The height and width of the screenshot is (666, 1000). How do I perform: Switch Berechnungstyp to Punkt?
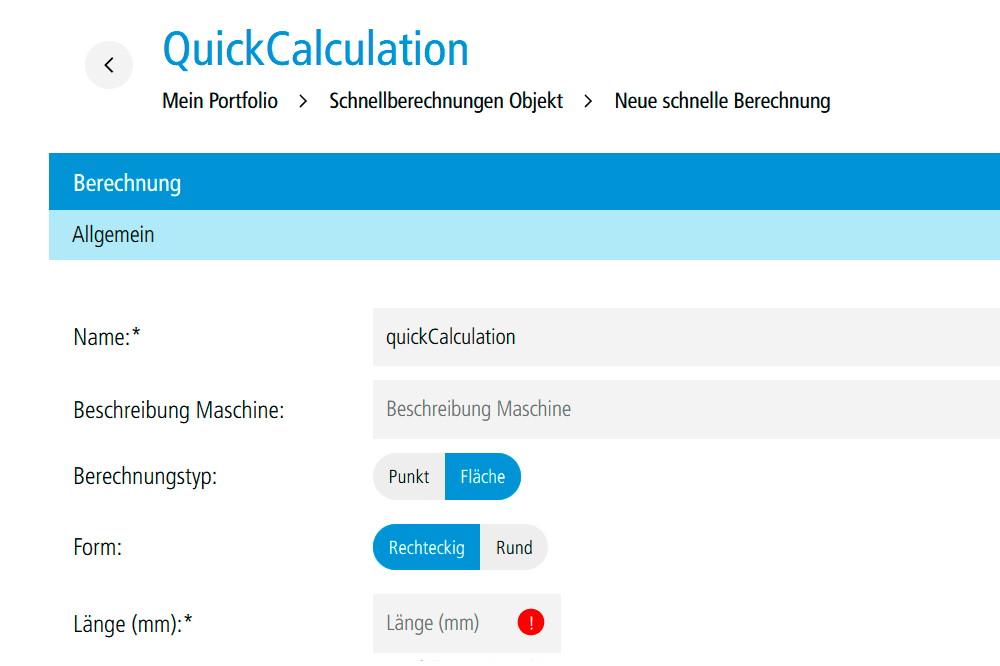(409, 477)
